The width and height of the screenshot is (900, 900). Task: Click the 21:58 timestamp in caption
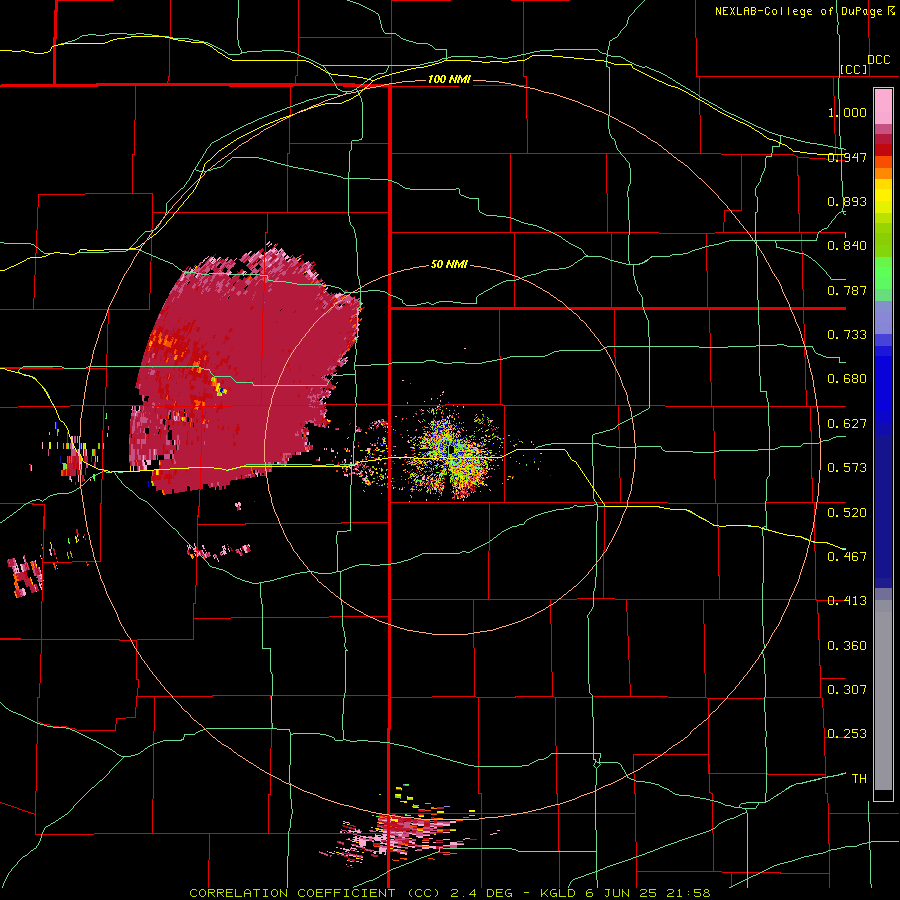point(689,893)
